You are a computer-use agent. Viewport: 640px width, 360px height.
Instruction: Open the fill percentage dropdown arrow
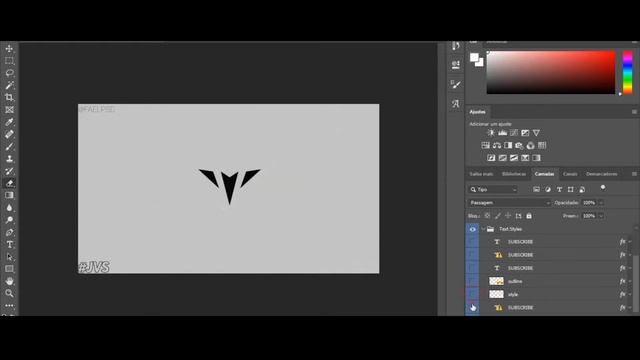click(x=601, y=216)
